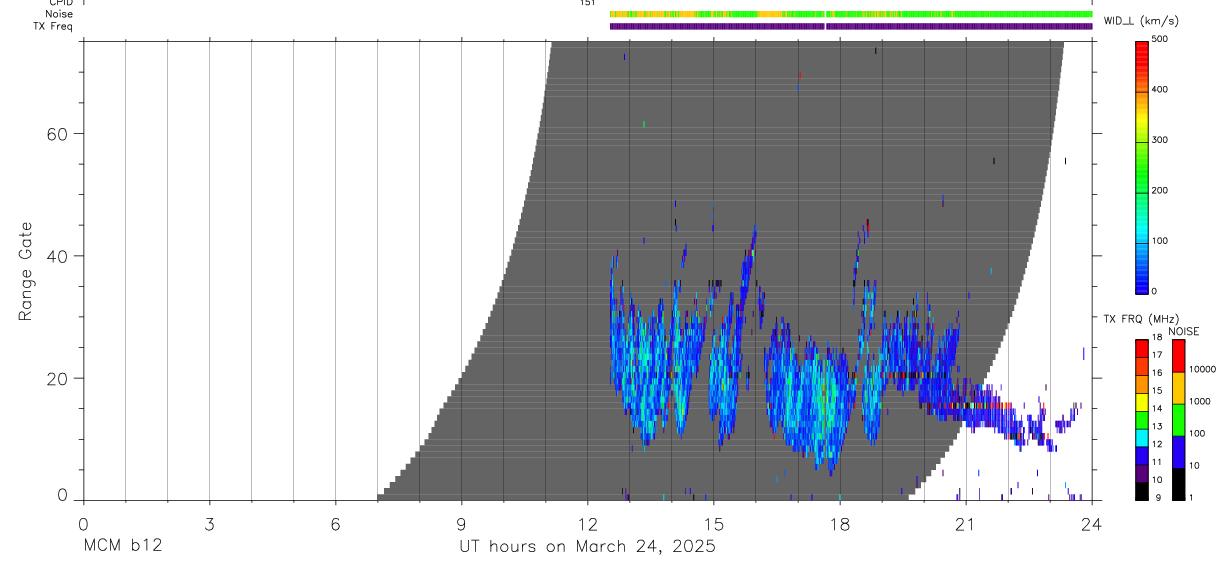Image resolution: width=1228 pixels, height=567 pixels.
Task: Click the Noise strip above the plot
Action: [851, 14]
